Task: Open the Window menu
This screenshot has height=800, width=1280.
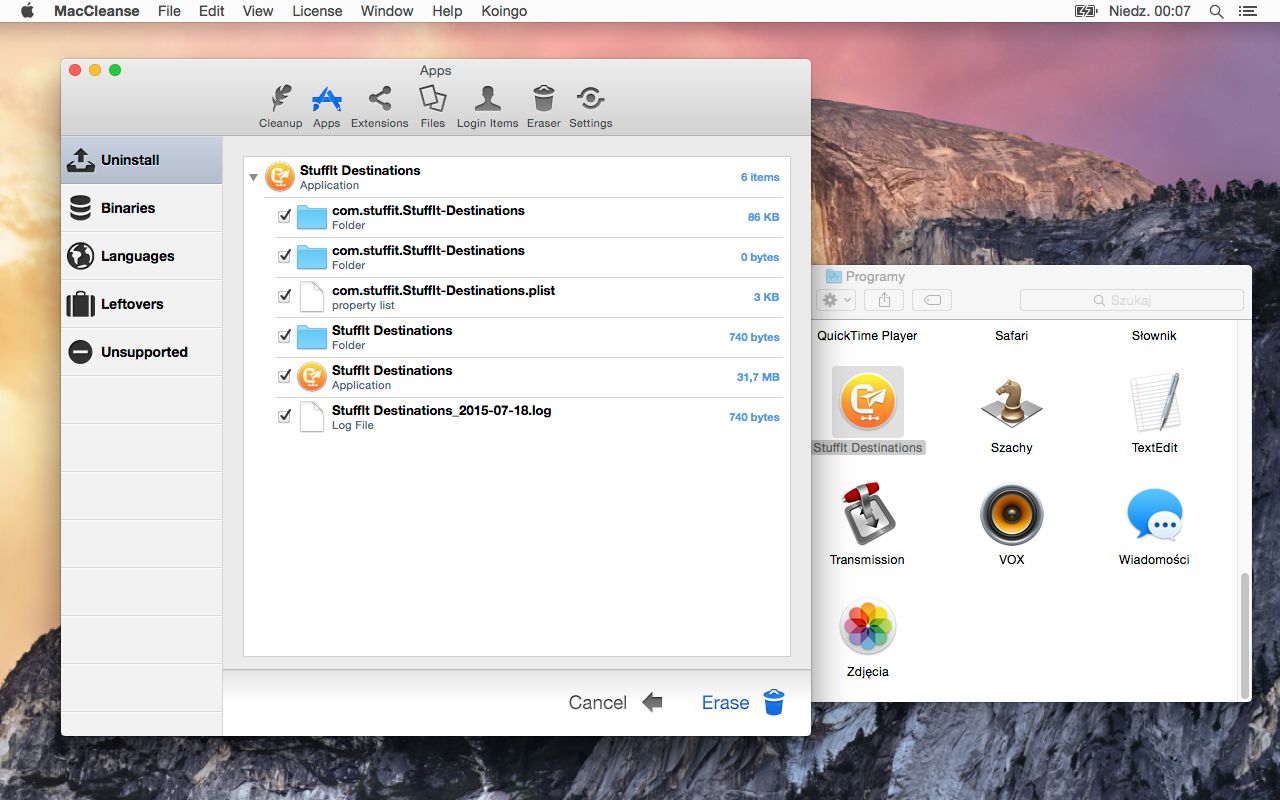Action: click(x=387, y=11)
